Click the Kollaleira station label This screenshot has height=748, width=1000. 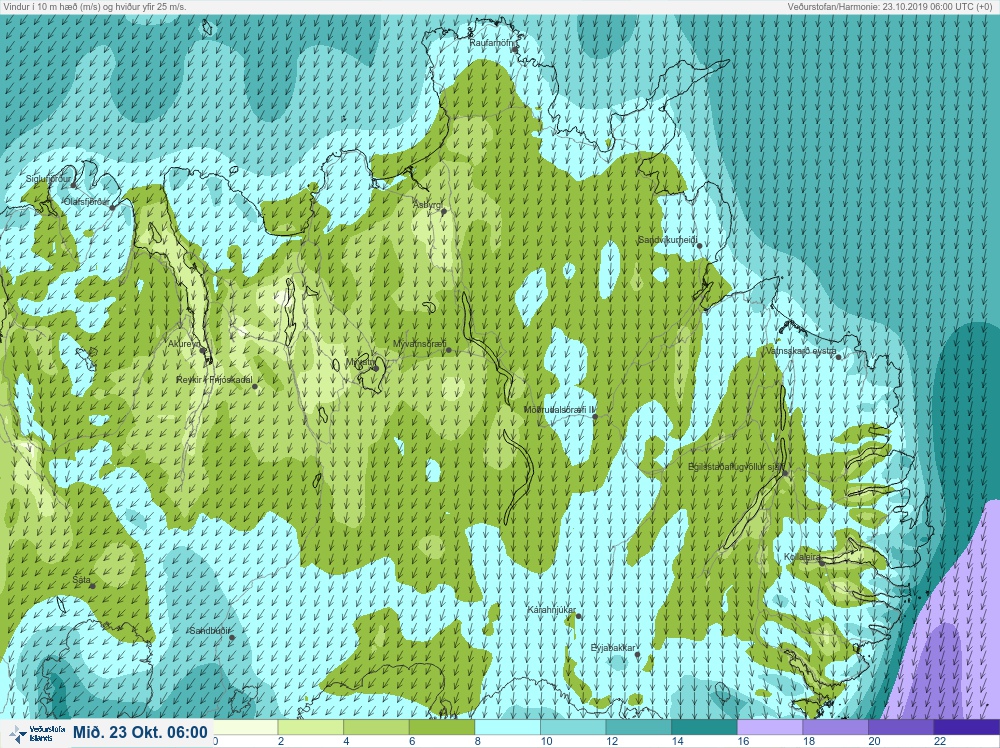tap(802, 557)
